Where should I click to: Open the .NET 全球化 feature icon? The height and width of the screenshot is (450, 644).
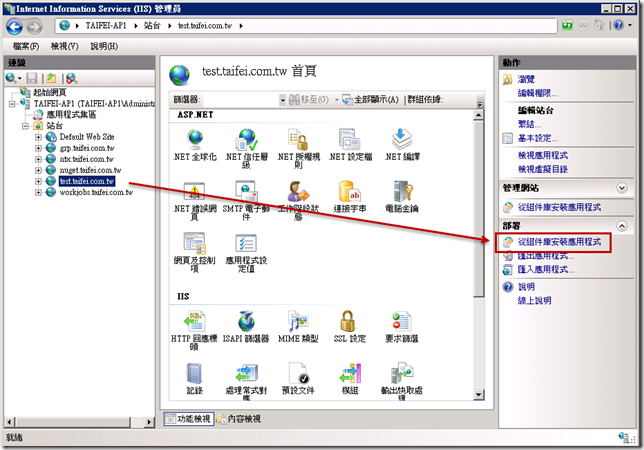coord(195,145)
